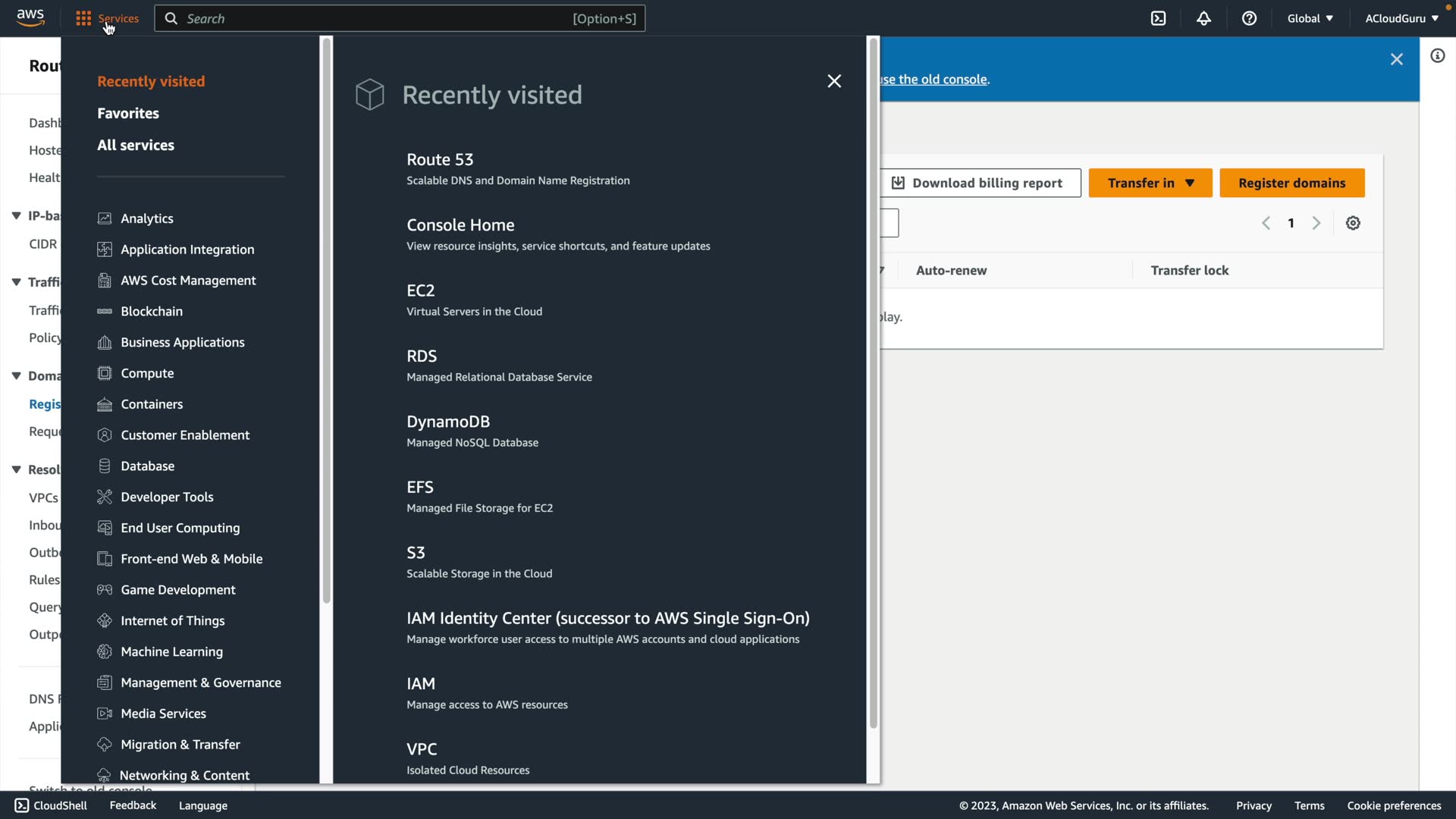1456x819 pixels.
Task: Click the Services grid icon
Action: 83,18
